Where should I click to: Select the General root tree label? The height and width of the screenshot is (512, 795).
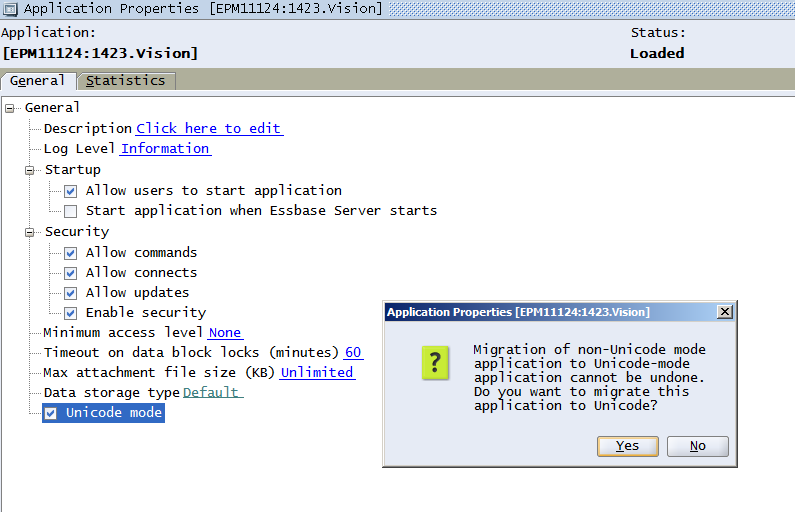click(52, 107)
